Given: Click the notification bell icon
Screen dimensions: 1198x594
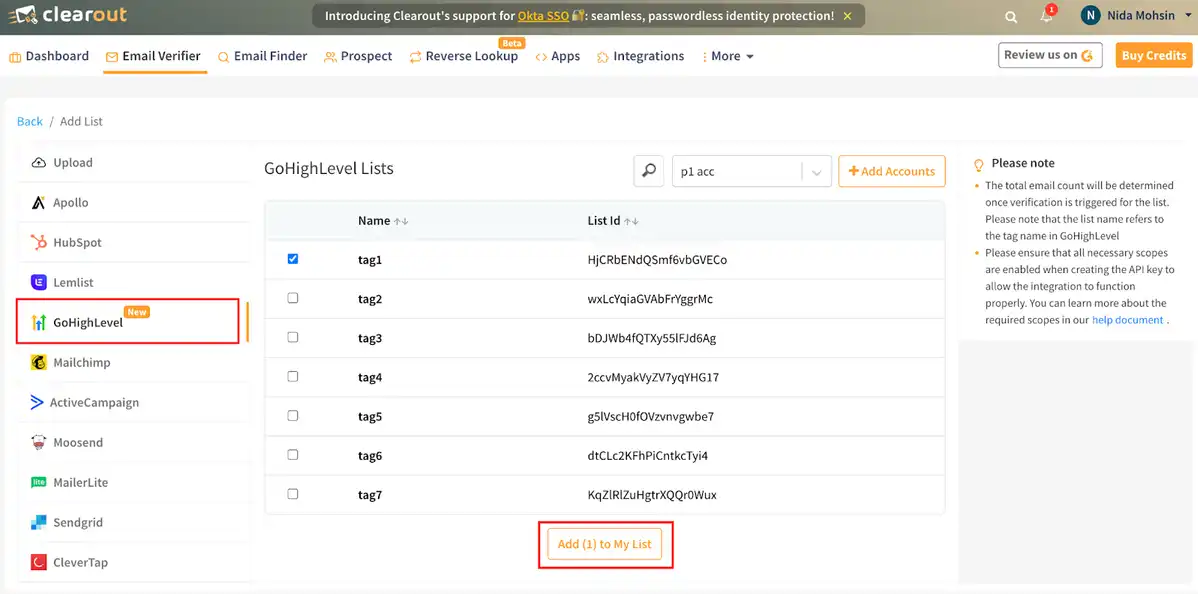Looking at the screenshot, I should (x=1046, y=17).
